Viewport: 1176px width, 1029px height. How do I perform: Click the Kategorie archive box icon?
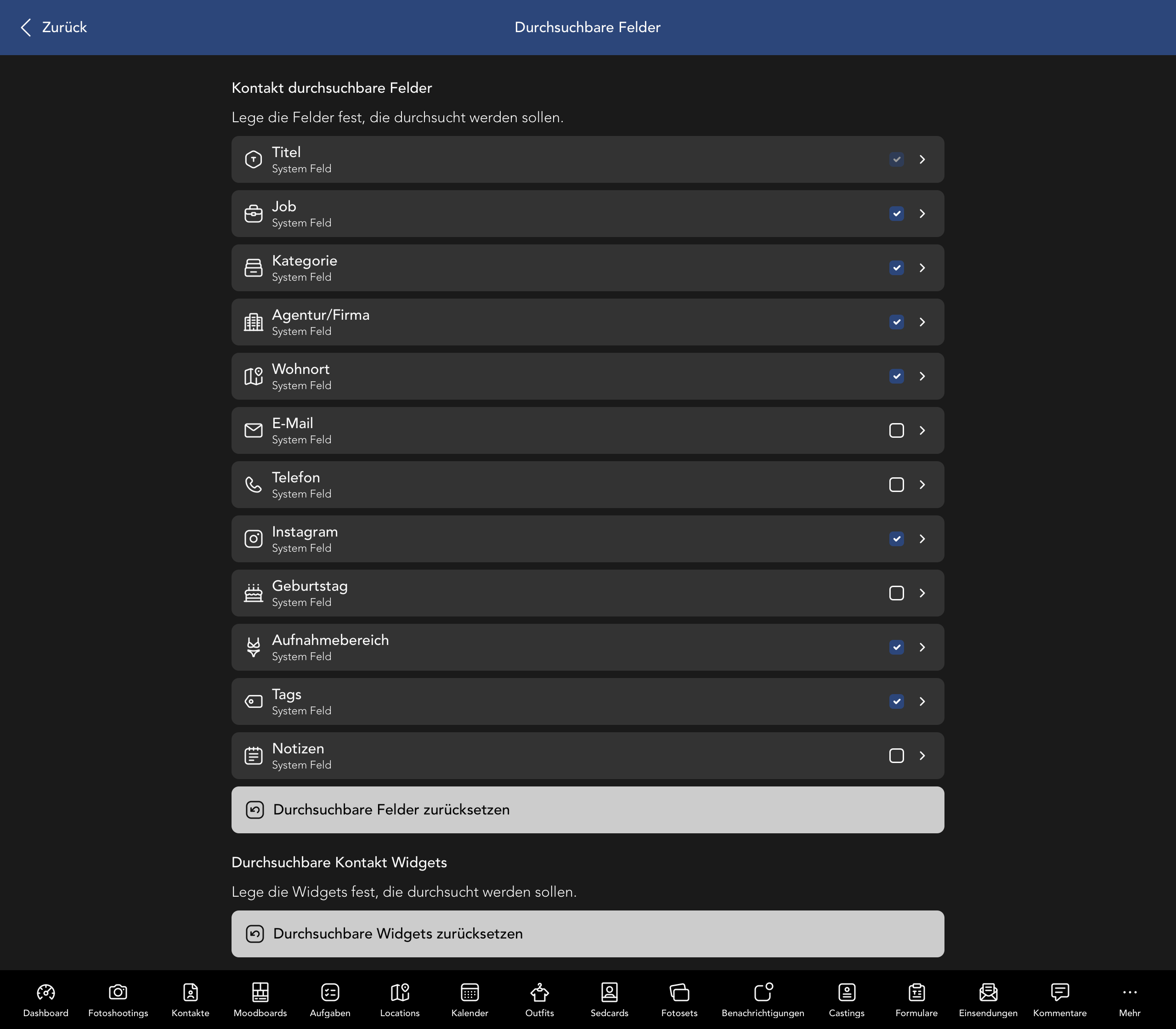(253, 267)
